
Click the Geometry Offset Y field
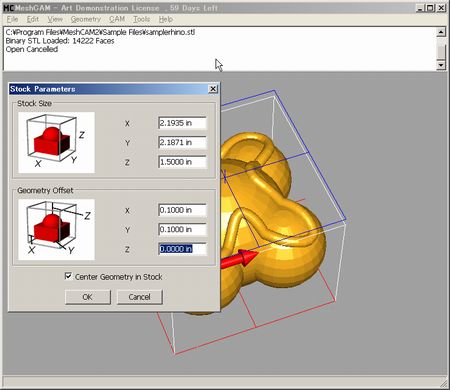tap(182, 229)
